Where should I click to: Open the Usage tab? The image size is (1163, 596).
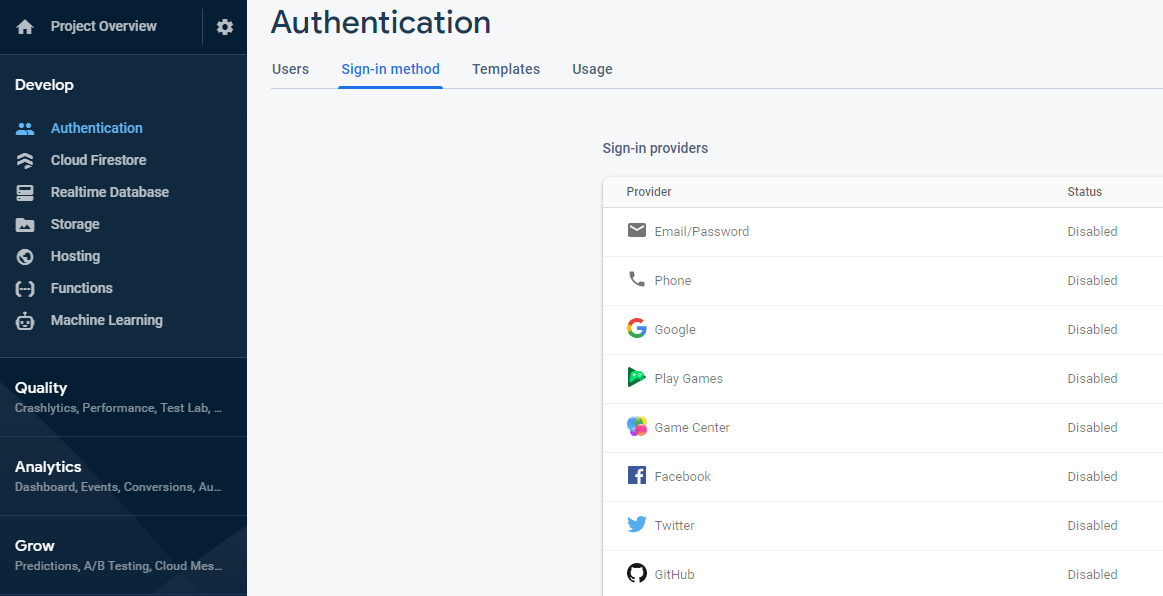(592, 69)
